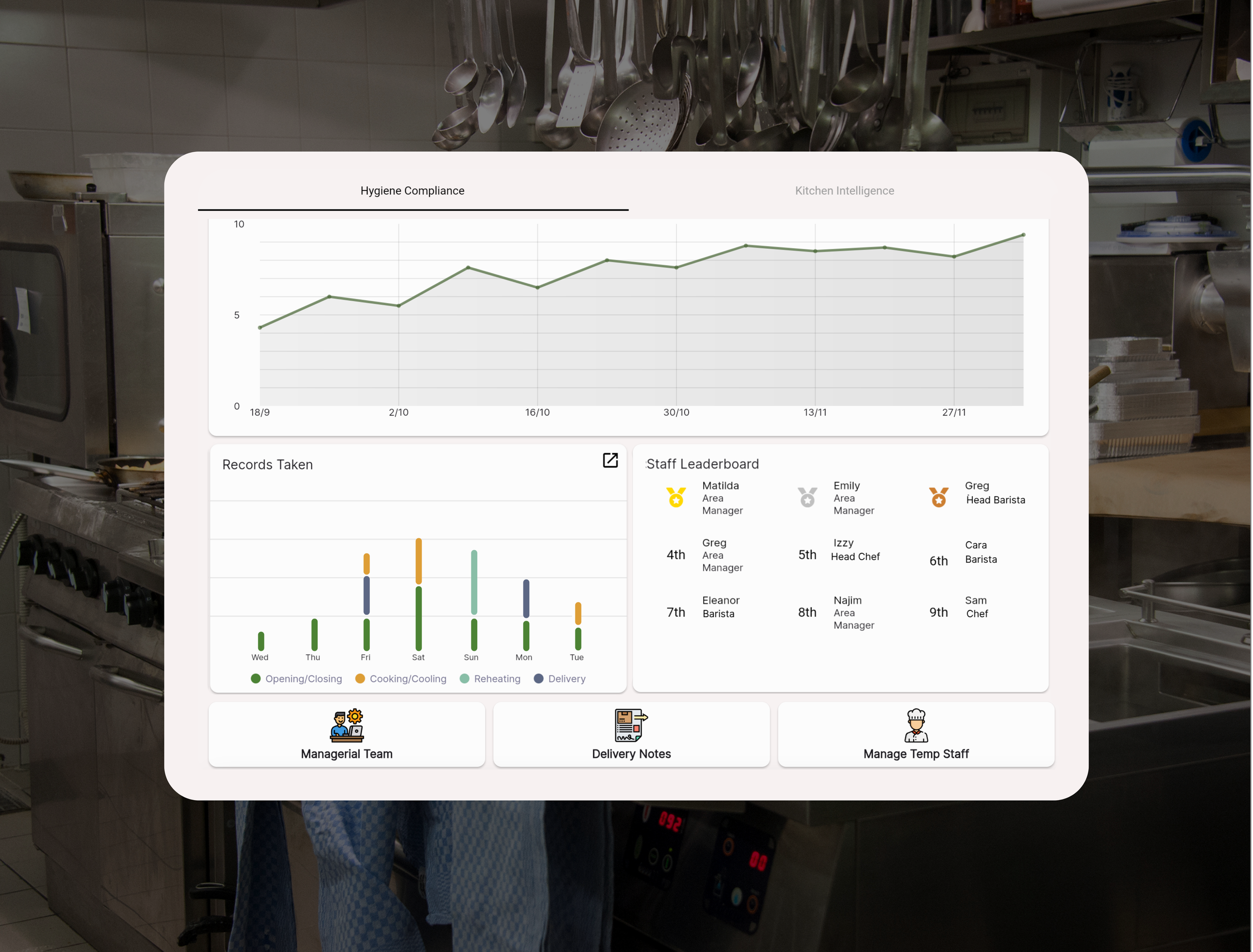1253x952 pixels.
Task: Select Hygiene Compliance tab
Action: 412,191
